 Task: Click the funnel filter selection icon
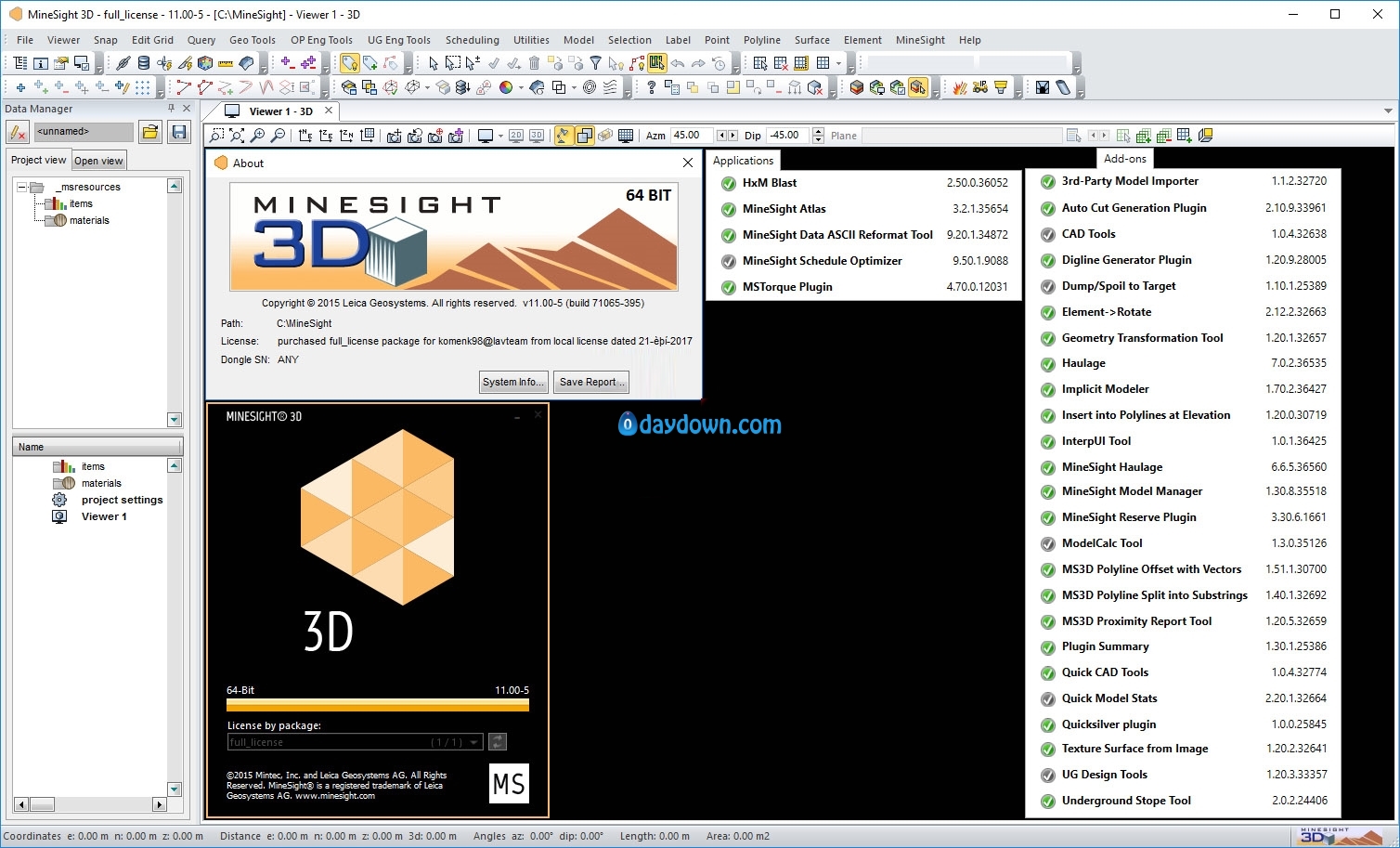(595, 63)
